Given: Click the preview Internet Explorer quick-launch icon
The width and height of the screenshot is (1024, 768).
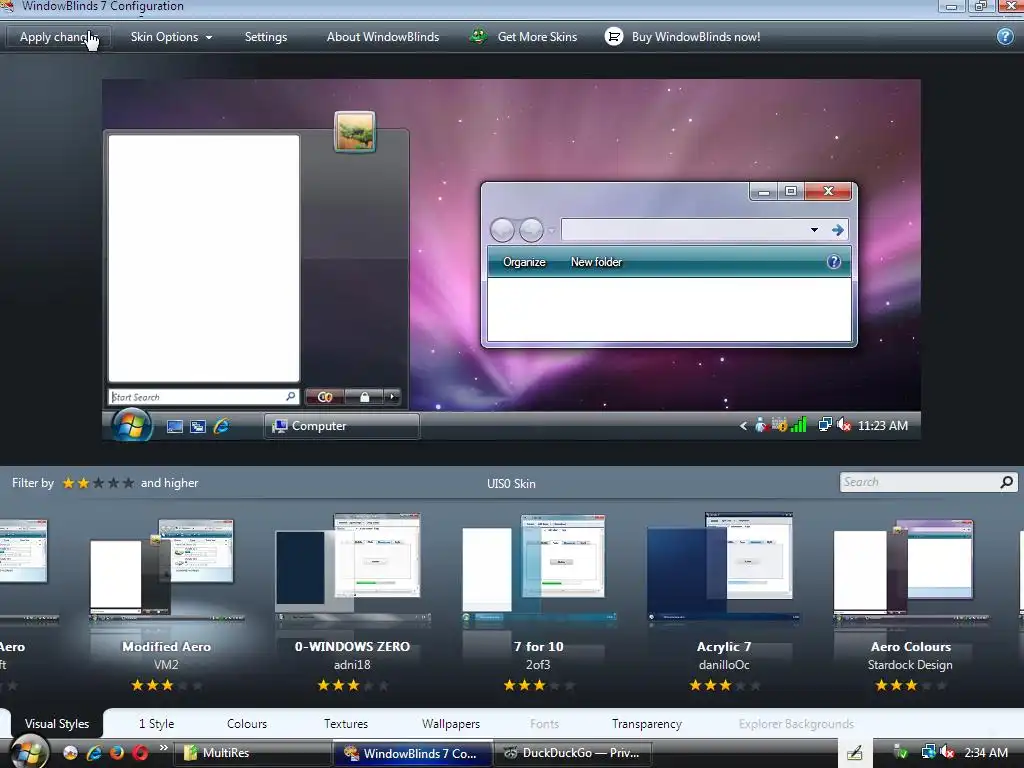Looking at the screenshot, I should (221, 426).
